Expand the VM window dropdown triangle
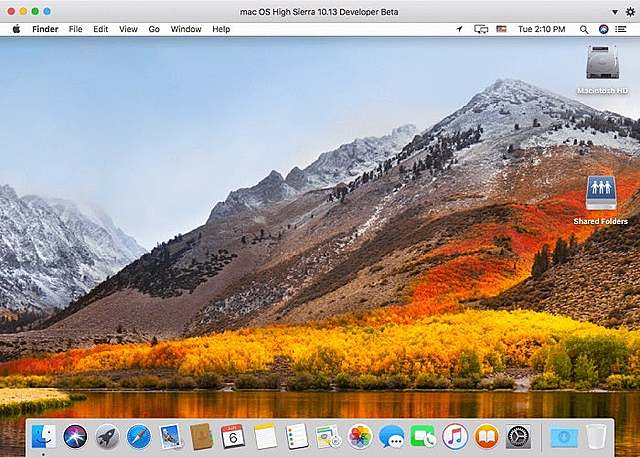Image resolution: width=640 pixels, height=457 pixels. pyautogui.click(x=615, y=12)
